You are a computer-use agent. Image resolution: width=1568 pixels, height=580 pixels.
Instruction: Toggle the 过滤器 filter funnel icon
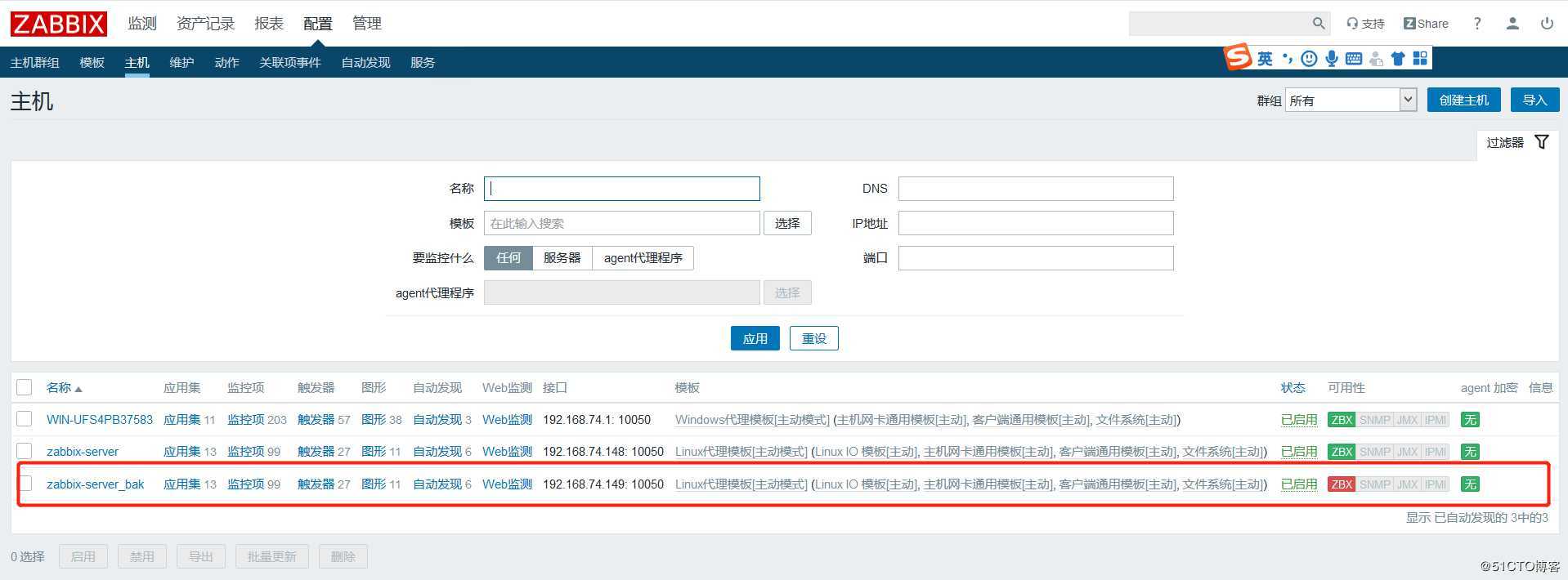pos(1542,142)
